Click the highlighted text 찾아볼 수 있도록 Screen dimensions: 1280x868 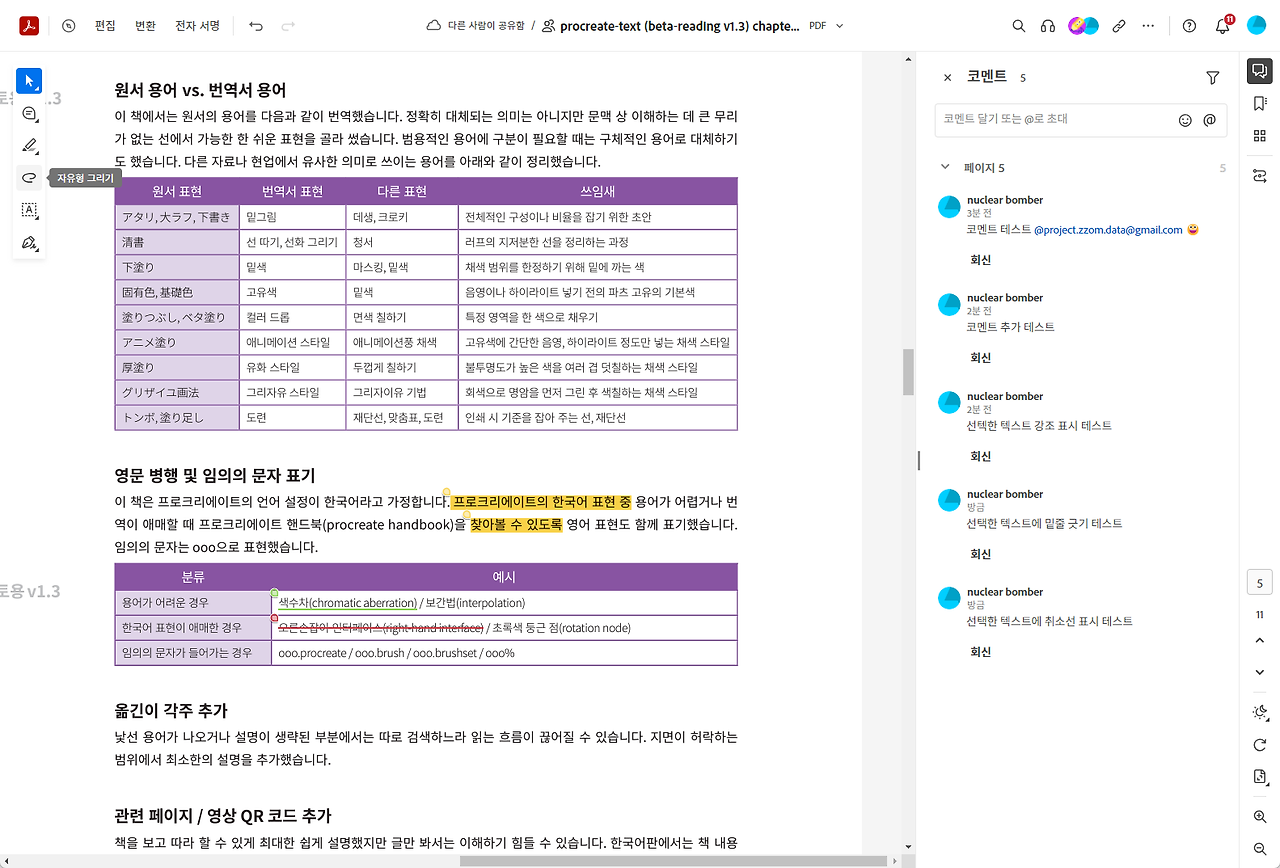point(516,524)
